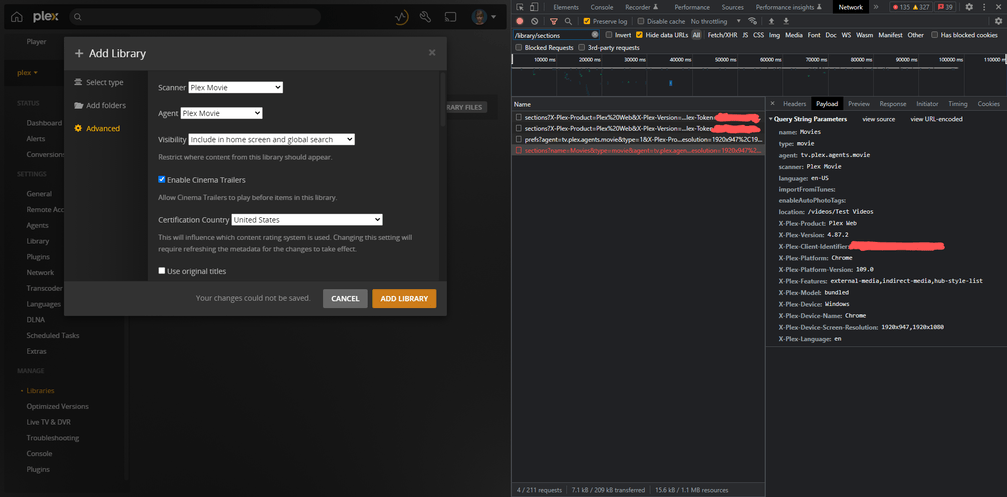Open the Headers tab

pos(794,103)
